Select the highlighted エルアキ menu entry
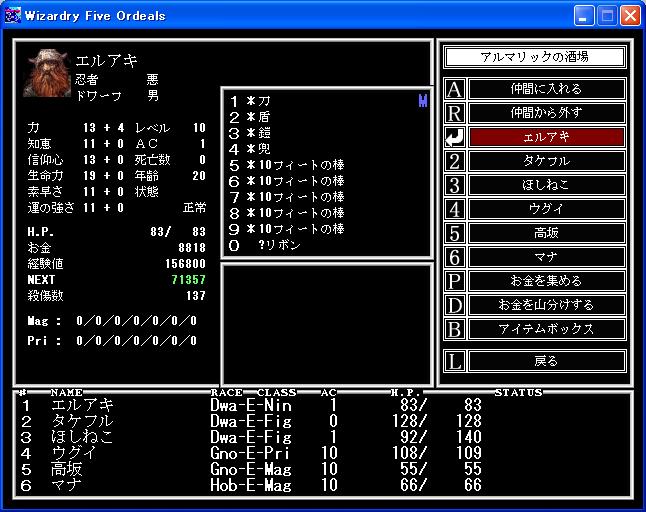The height and width of the screenshot is (512, 646). [547, 137]
